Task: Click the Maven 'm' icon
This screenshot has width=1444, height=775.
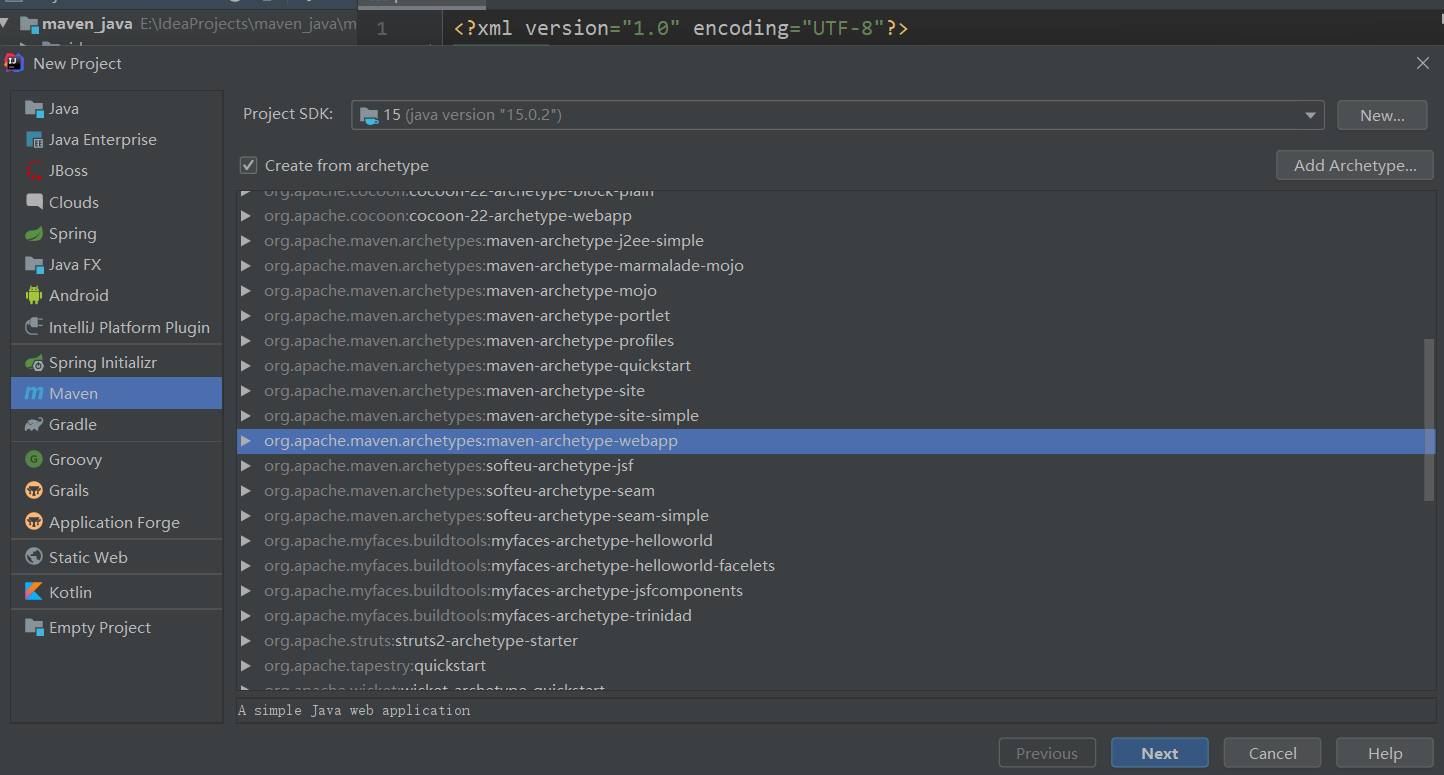Action: point(34,394)
